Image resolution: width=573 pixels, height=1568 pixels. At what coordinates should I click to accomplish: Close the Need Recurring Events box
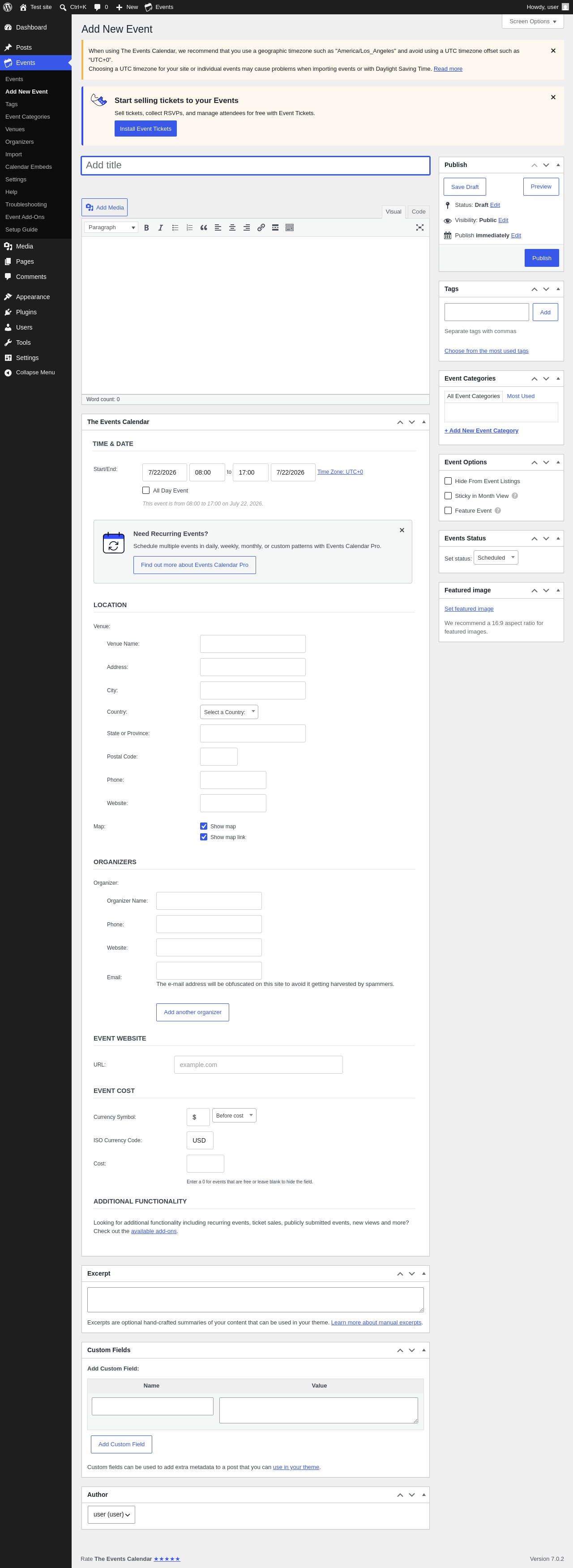402,530
